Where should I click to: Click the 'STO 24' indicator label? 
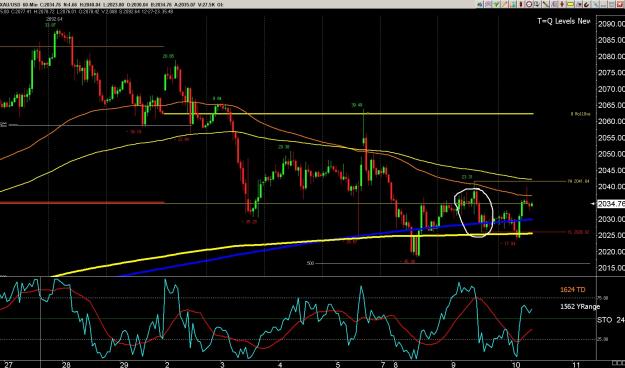pos(611,320)
